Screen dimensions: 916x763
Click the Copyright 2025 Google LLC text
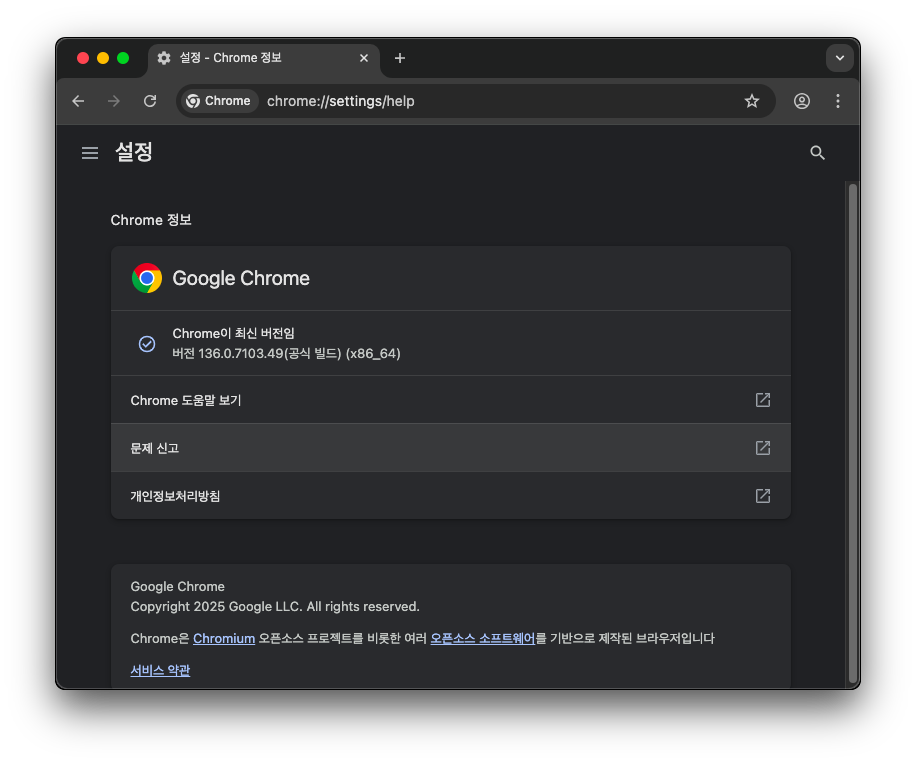click(275, 606)
